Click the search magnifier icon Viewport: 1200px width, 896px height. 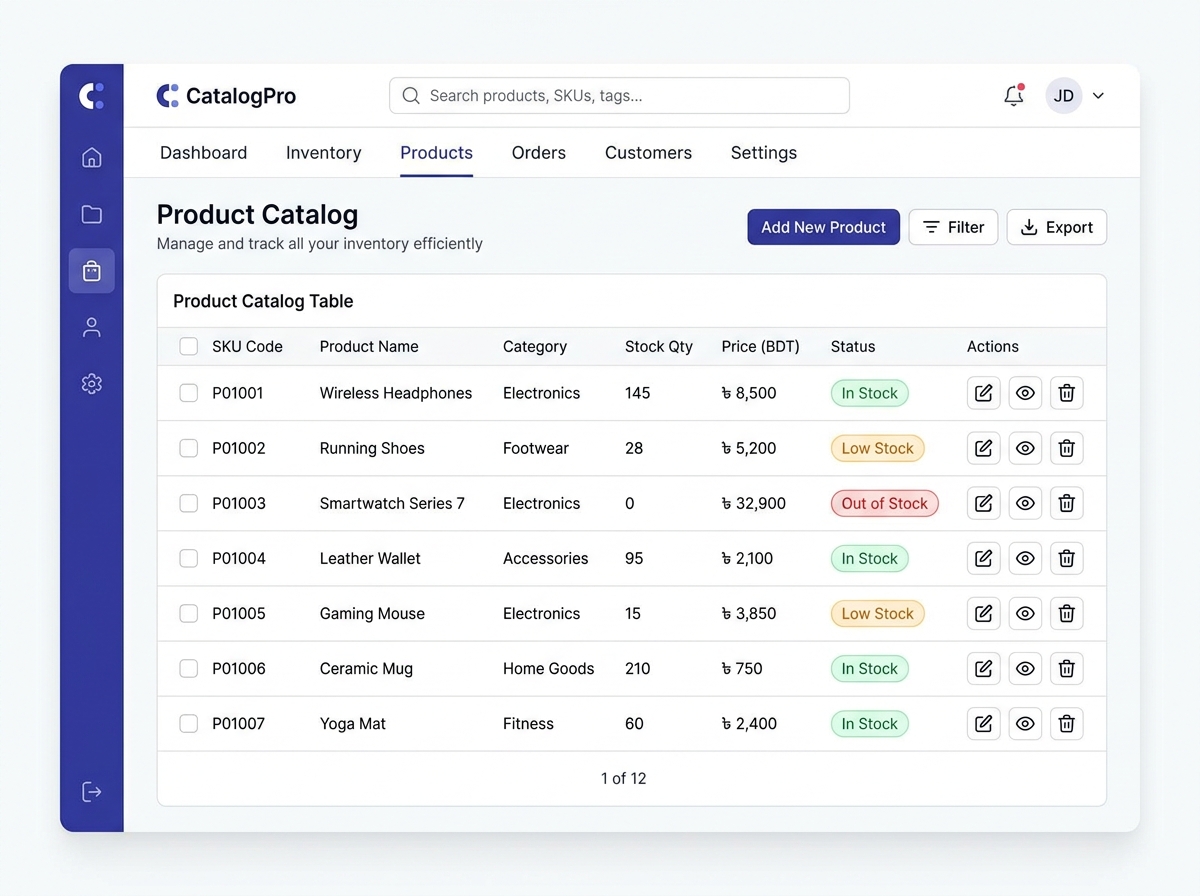pyautogui.click(x=410, y=96)
